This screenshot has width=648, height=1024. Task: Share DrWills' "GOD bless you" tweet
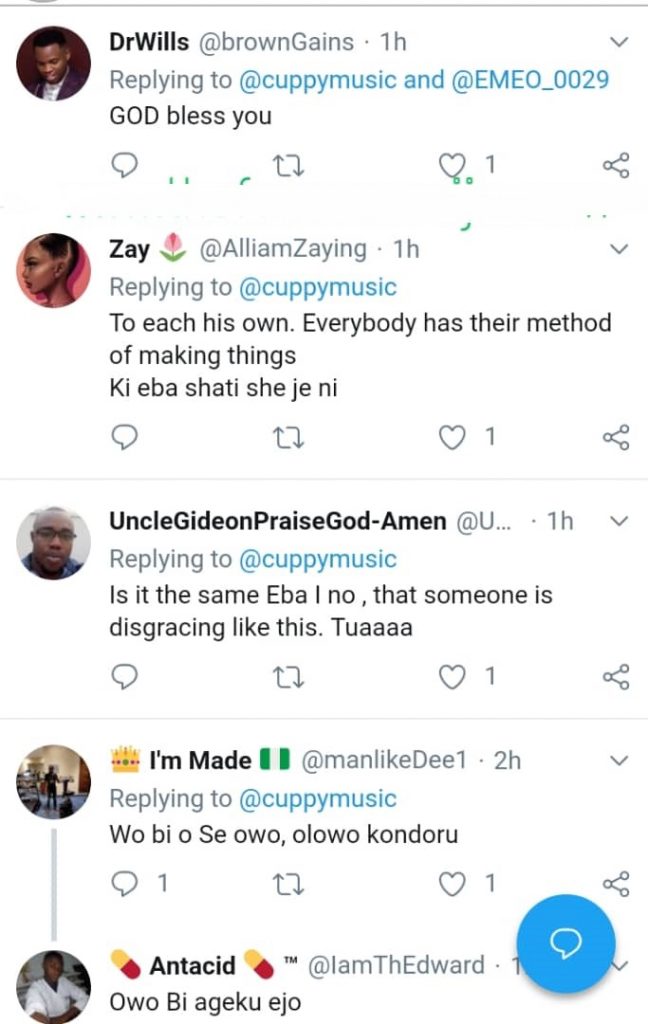pos(617,165)
